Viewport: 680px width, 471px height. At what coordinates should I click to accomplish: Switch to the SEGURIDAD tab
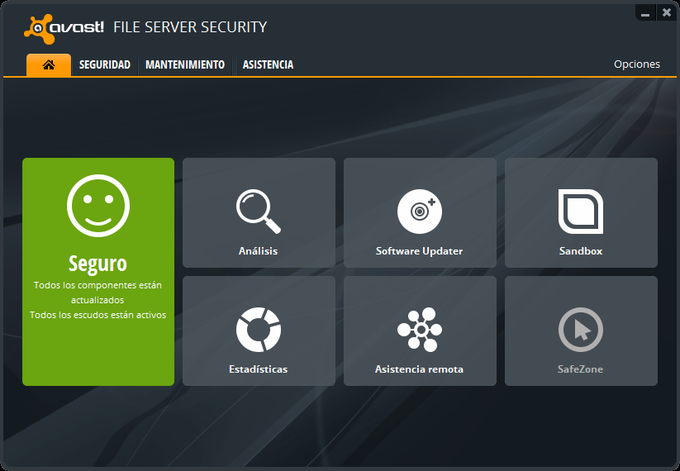point(105,65)
